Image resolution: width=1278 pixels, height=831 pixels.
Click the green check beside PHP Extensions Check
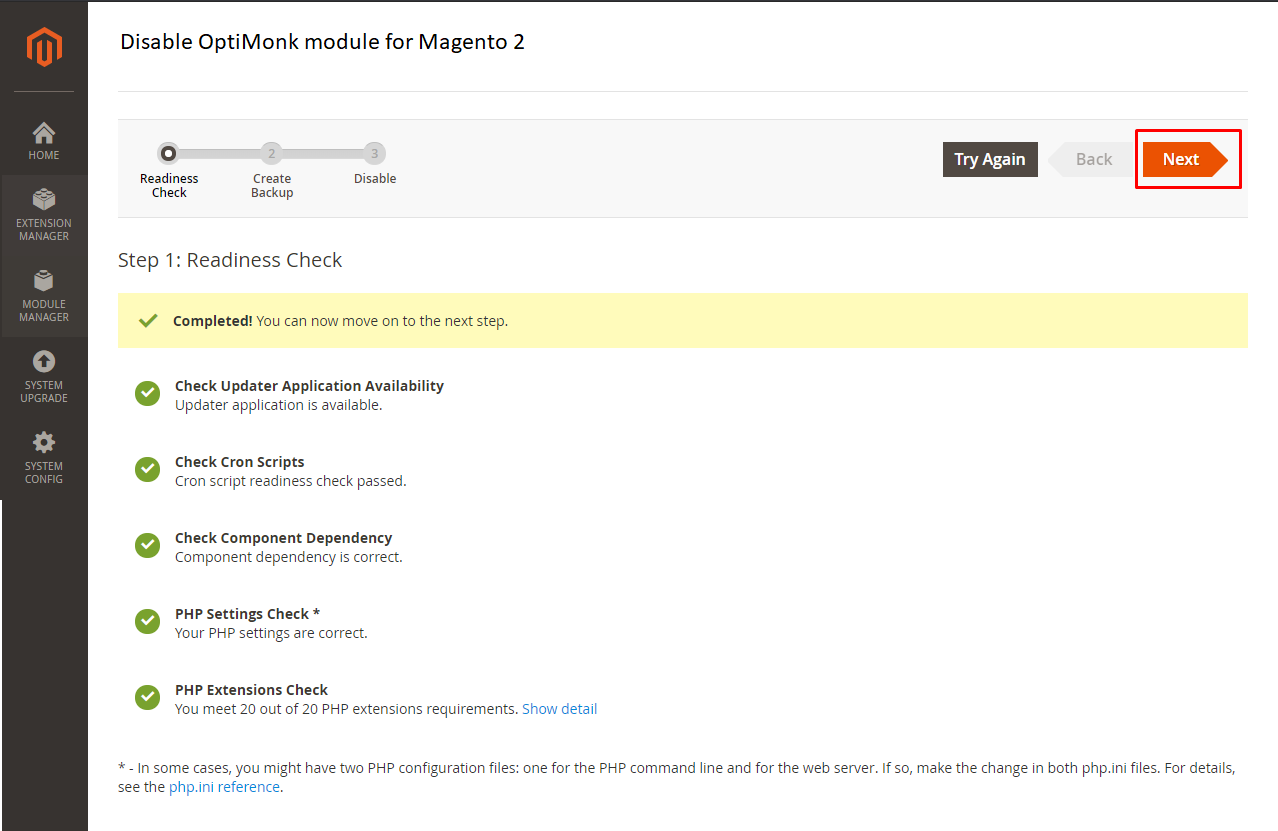click(147, 697)
